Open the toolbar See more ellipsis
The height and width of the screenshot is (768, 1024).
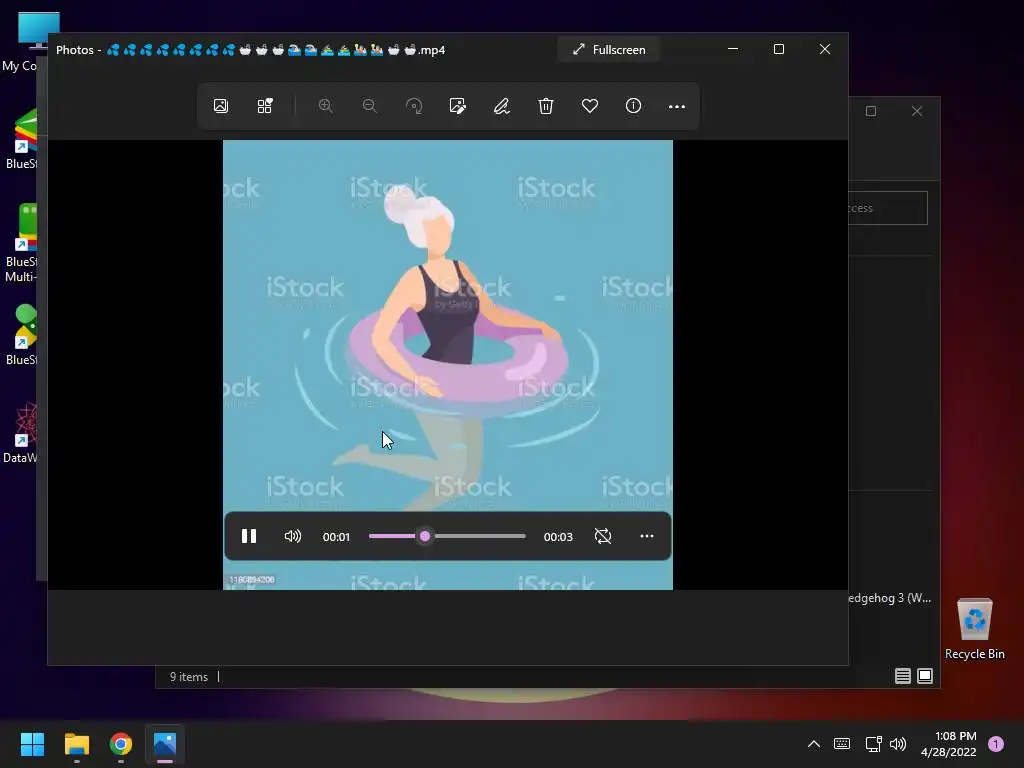[677, 106]
